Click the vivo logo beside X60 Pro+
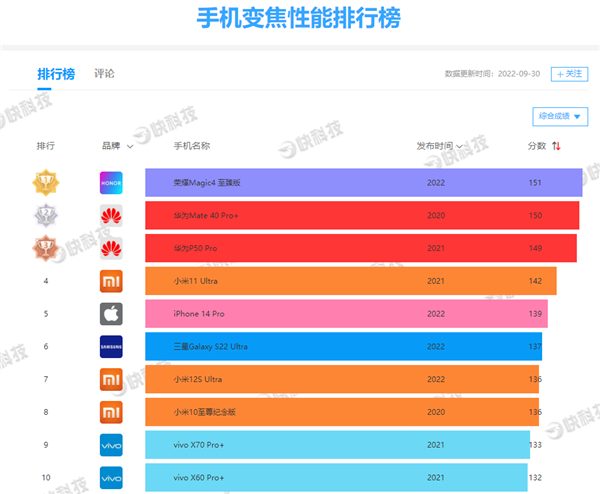This screenshot has height=494, width=600. 111,478
